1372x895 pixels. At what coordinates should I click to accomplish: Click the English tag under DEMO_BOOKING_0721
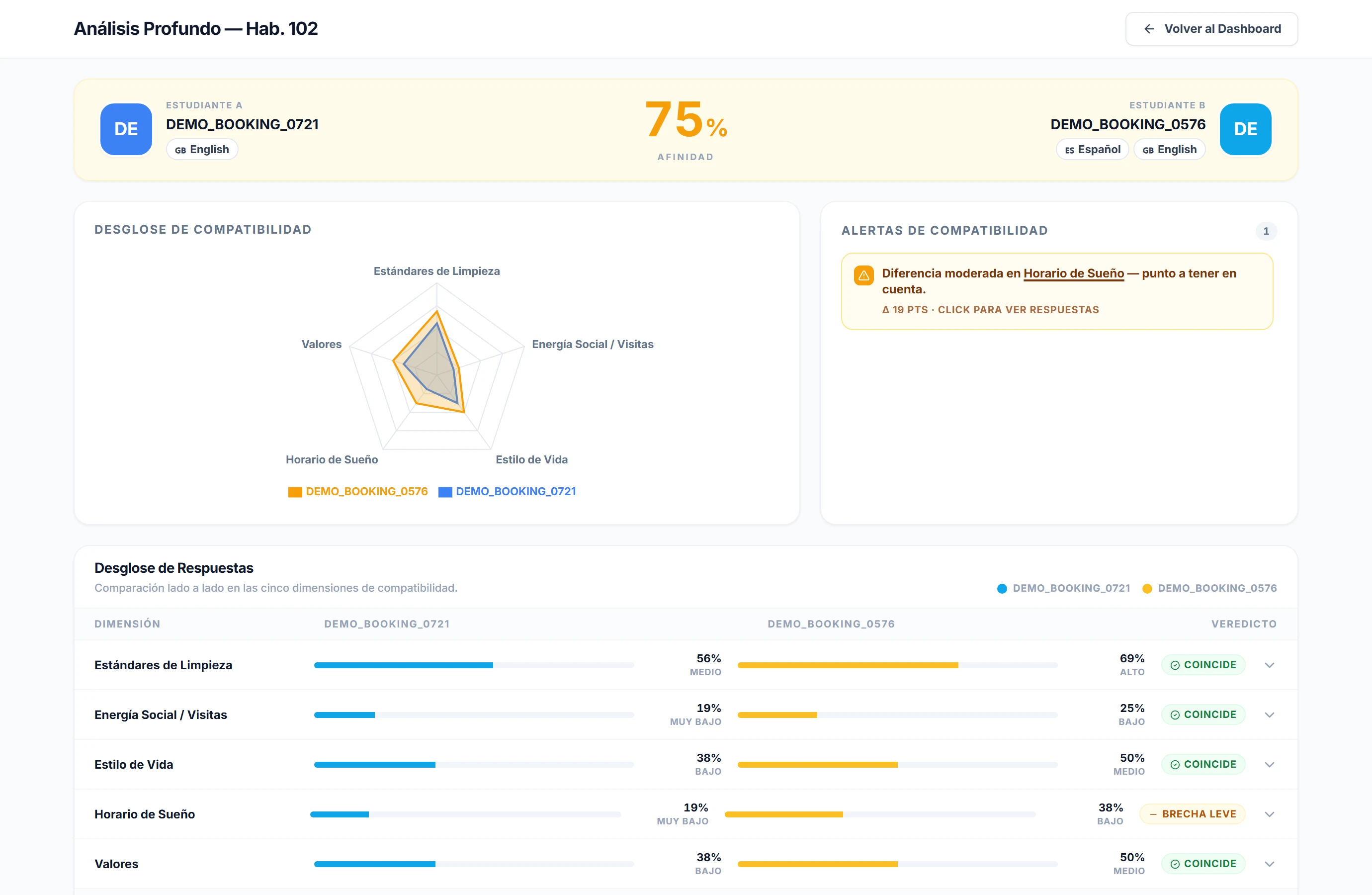click(202, 149)
